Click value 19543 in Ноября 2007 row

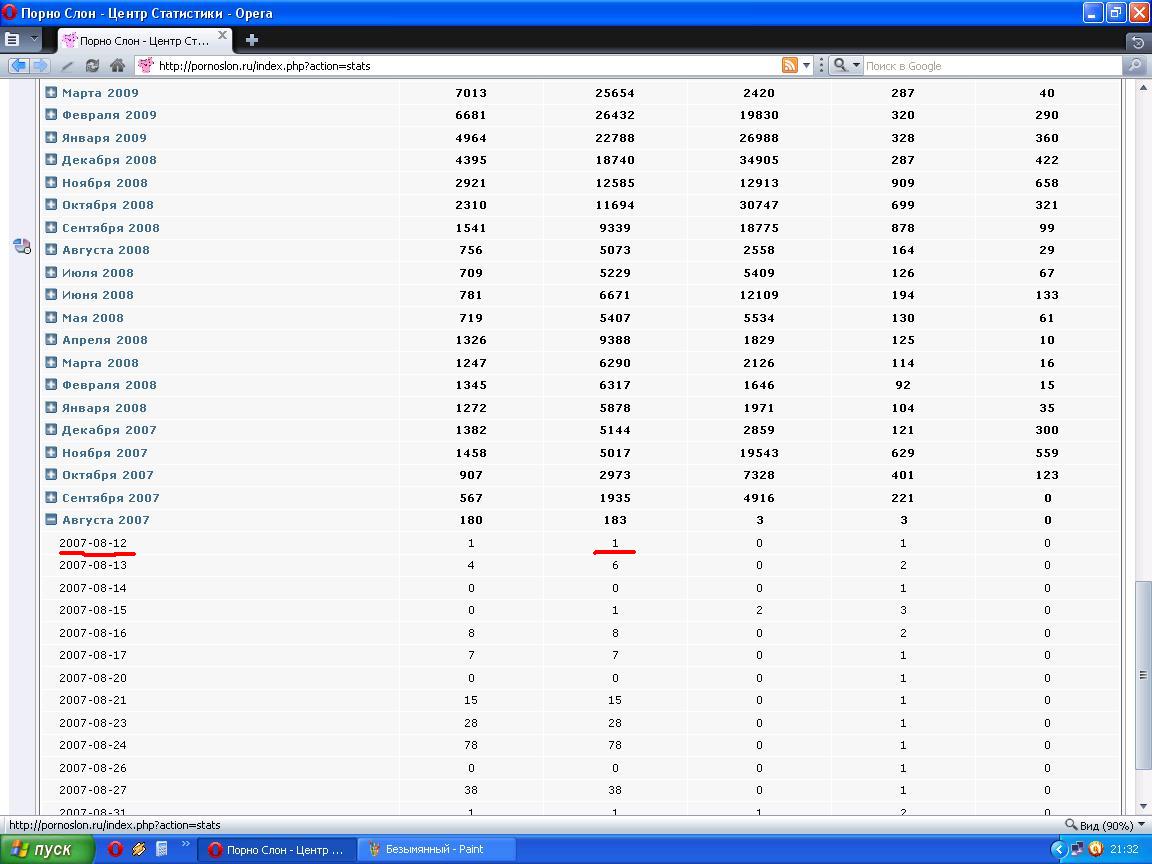coord(759,453)
